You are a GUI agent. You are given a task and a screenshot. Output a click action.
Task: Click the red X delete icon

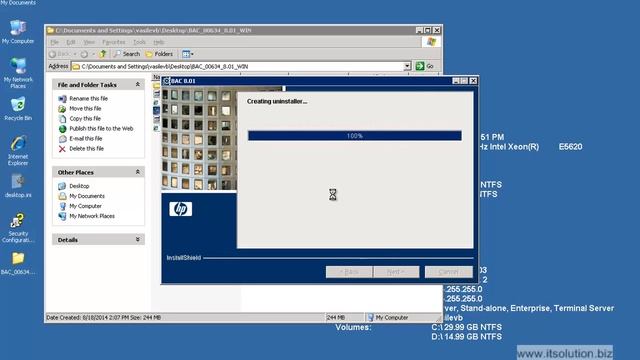click(x=62, y=149)
